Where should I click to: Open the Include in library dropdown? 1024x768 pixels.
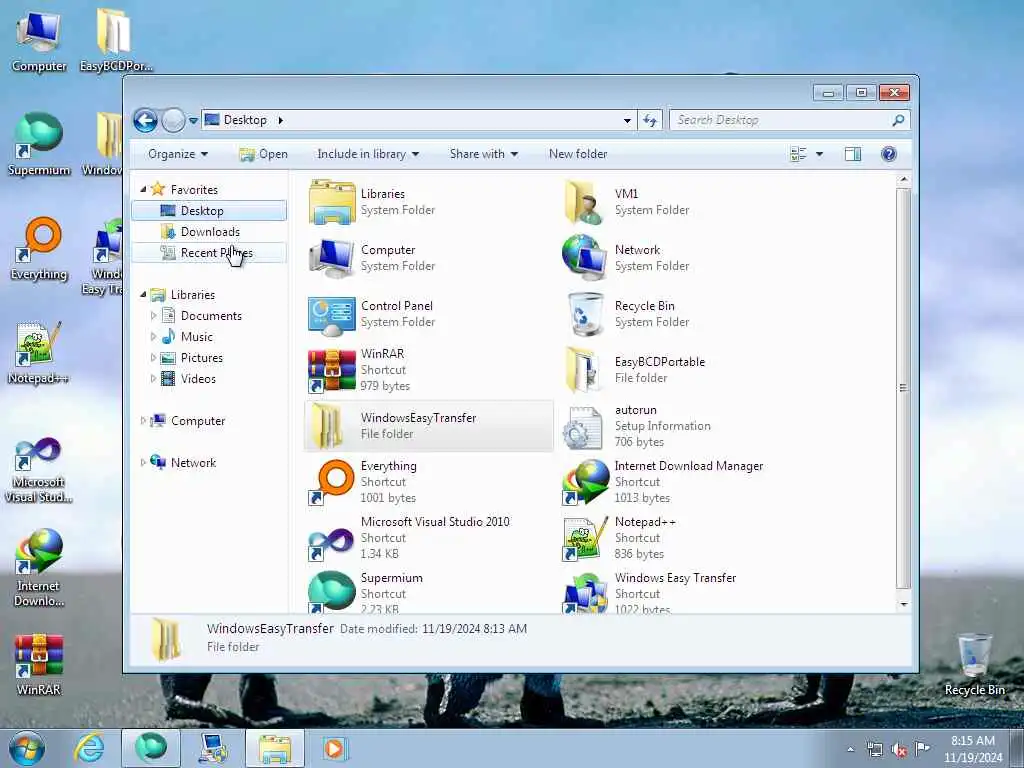(368, 154)
